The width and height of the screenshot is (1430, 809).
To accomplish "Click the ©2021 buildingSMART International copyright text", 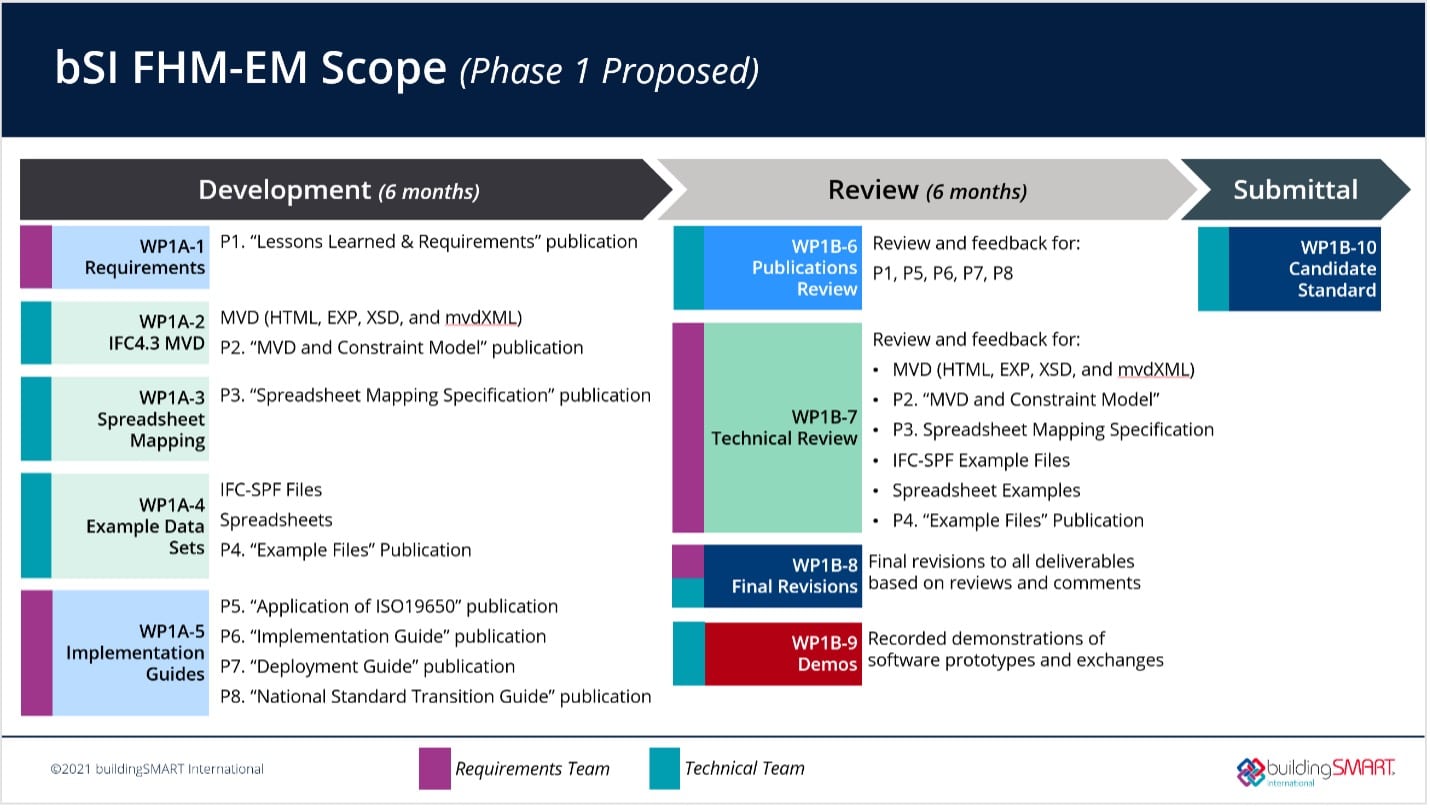I will coord(157,769).
